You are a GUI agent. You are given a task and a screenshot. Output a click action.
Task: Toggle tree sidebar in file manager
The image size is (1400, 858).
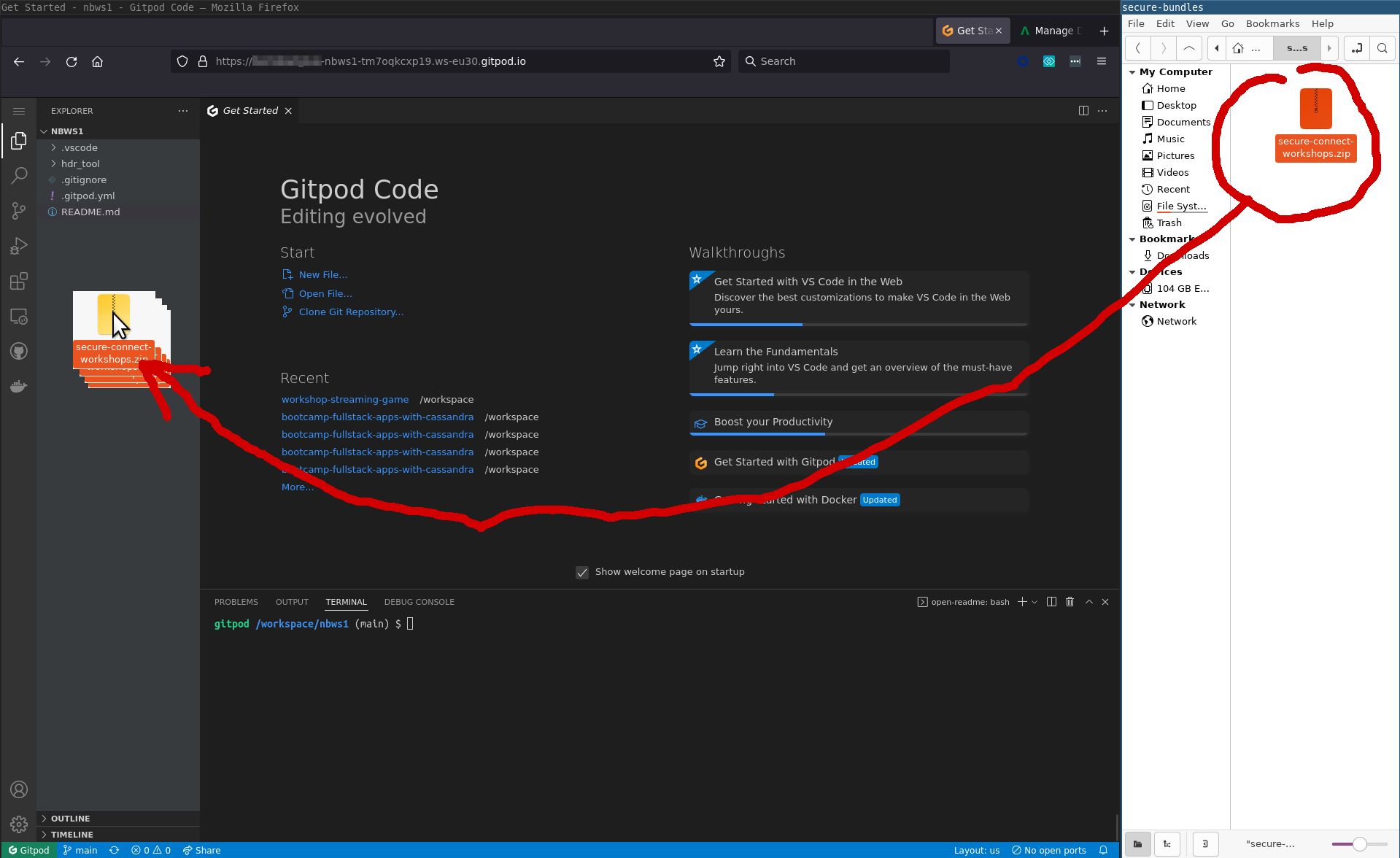[x=1167, y=843]
